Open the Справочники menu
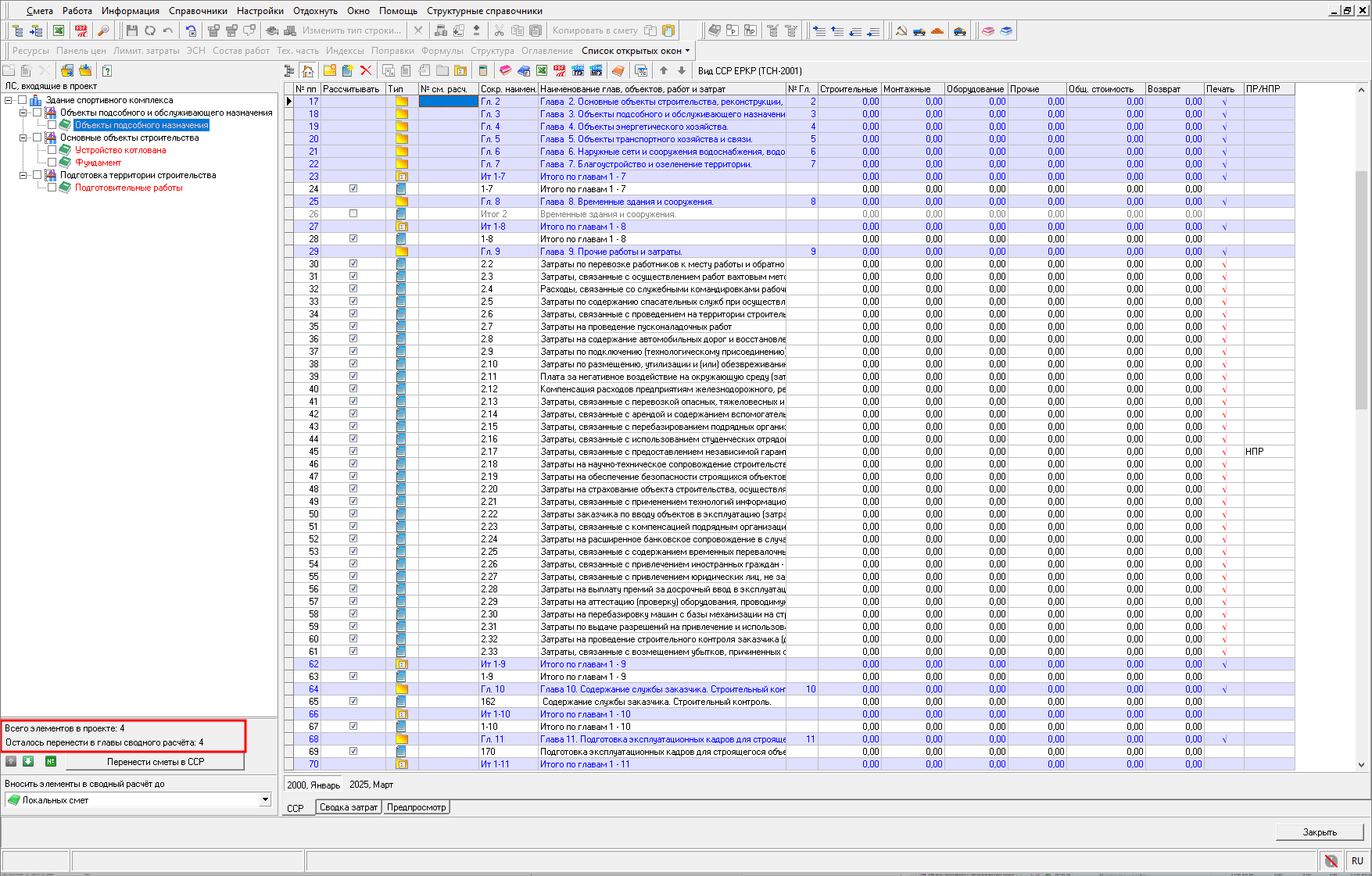 tap(198, 11)
